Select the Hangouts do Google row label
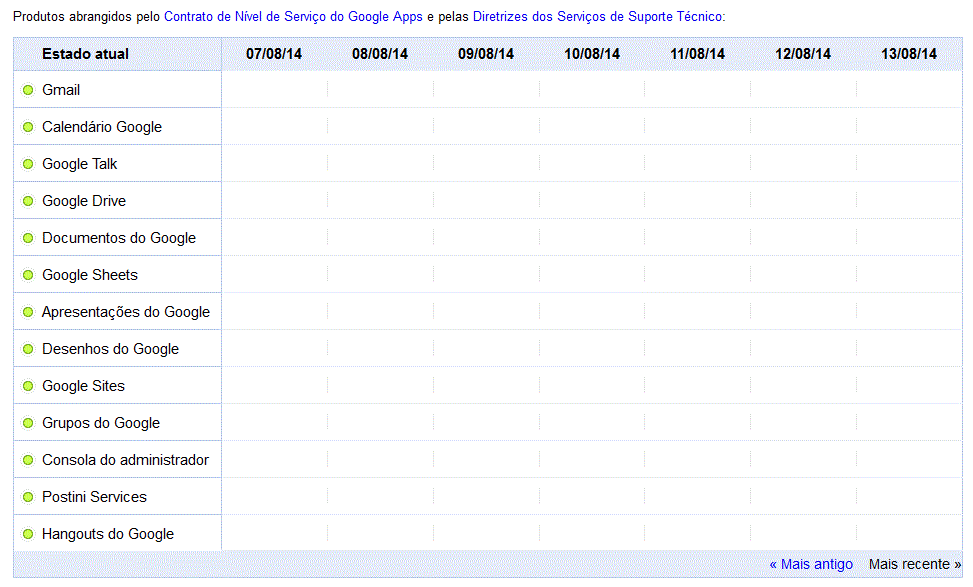 point(108,534)
